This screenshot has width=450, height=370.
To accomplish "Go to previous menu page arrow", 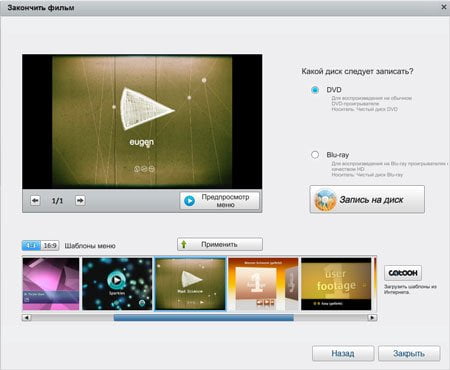I will click(x=35, y=200).
